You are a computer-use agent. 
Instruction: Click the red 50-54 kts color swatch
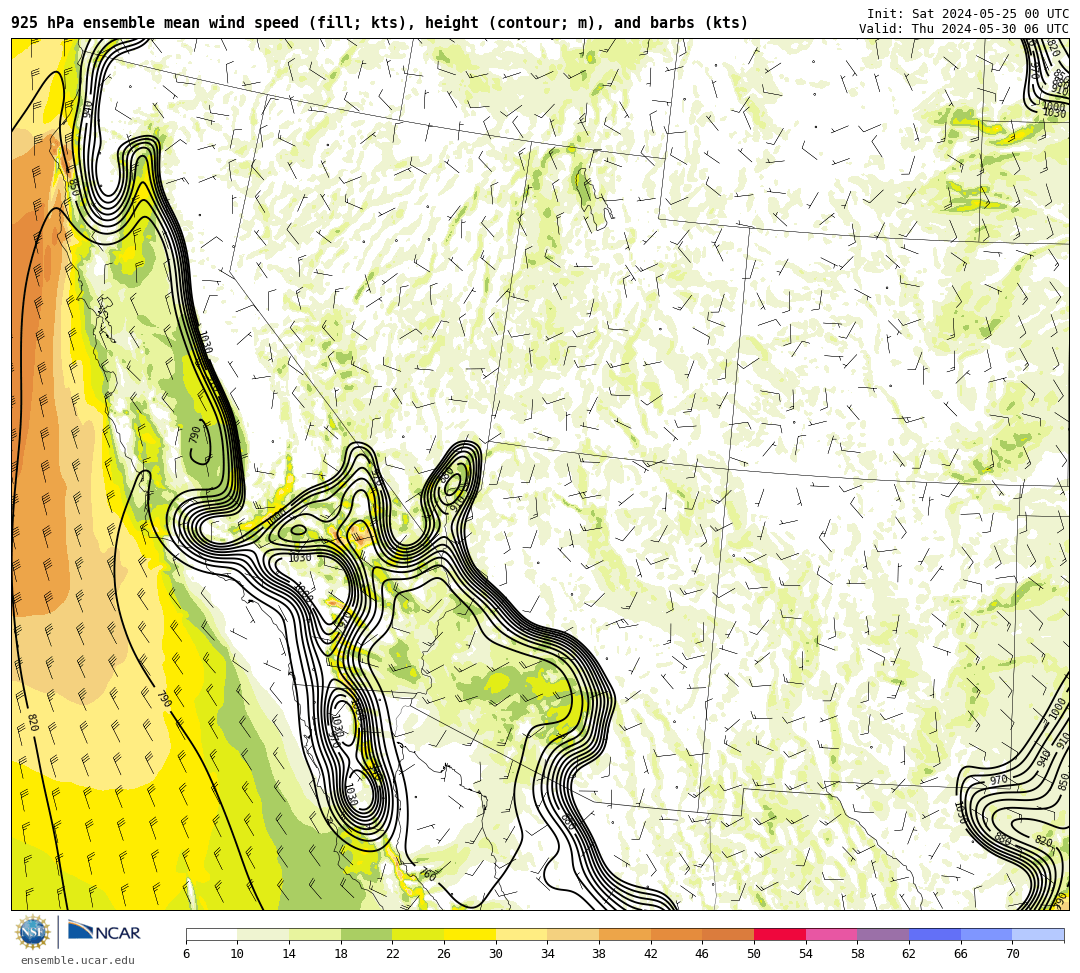tap(780, 934)
